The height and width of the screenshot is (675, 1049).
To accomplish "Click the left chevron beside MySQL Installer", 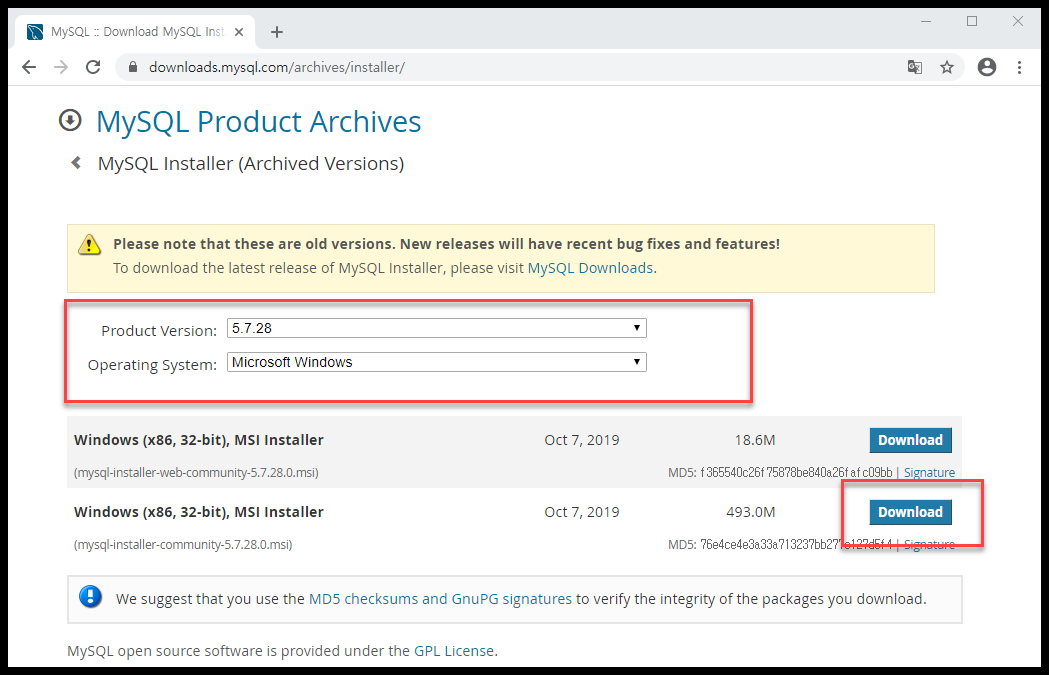I will pos(76,163).
